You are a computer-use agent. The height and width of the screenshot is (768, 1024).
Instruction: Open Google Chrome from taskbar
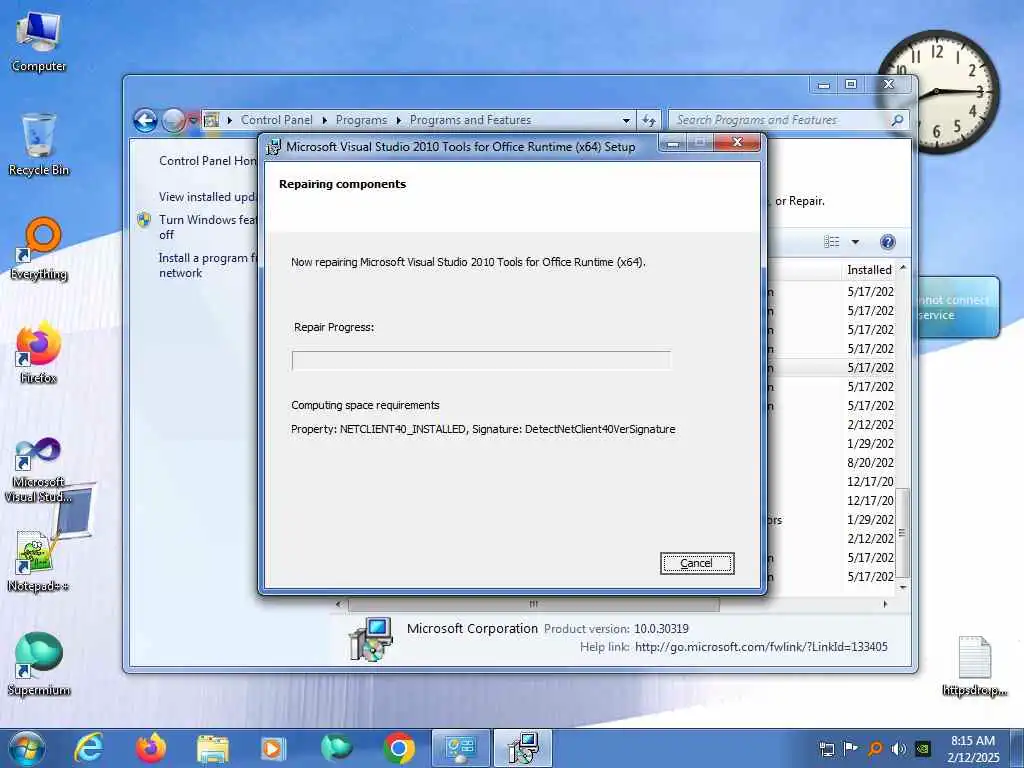click(x=398, y=748)
